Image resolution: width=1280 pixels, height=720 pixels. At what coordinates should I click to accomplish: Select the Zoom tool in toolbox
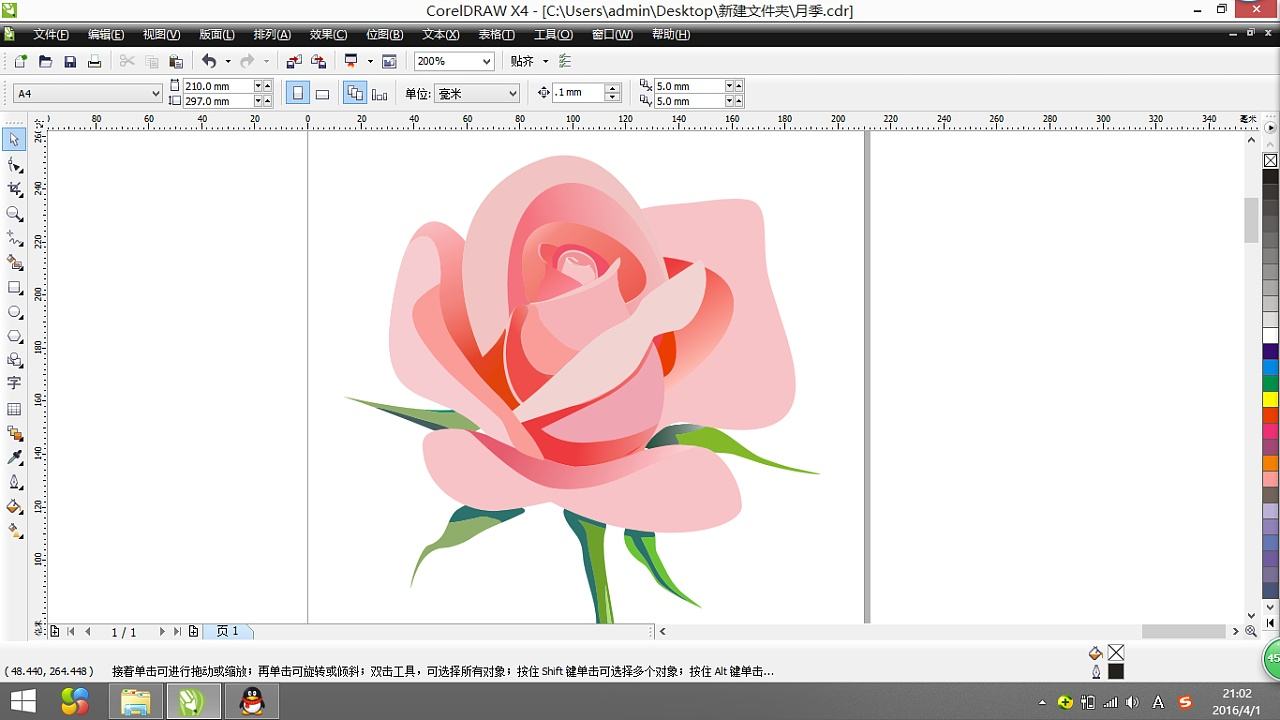pyautogui.click(x=15, y=214)
